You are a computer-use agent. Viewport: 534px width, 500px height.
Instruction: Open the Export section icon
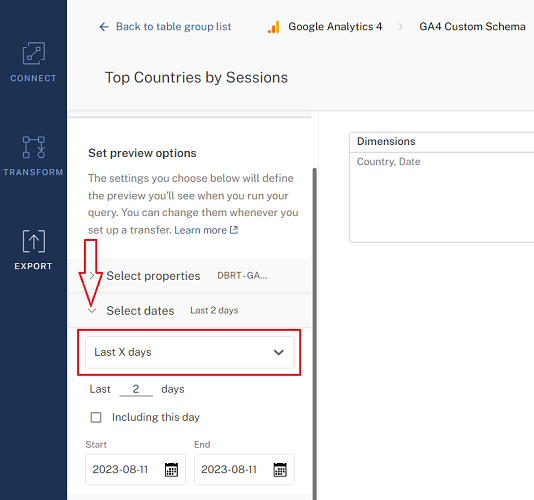33,241
